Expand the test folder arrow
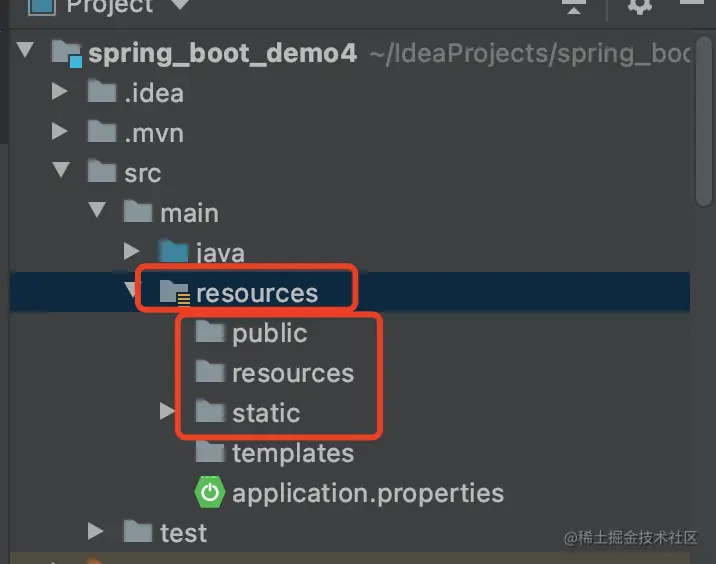 click(x=95, y=531)
